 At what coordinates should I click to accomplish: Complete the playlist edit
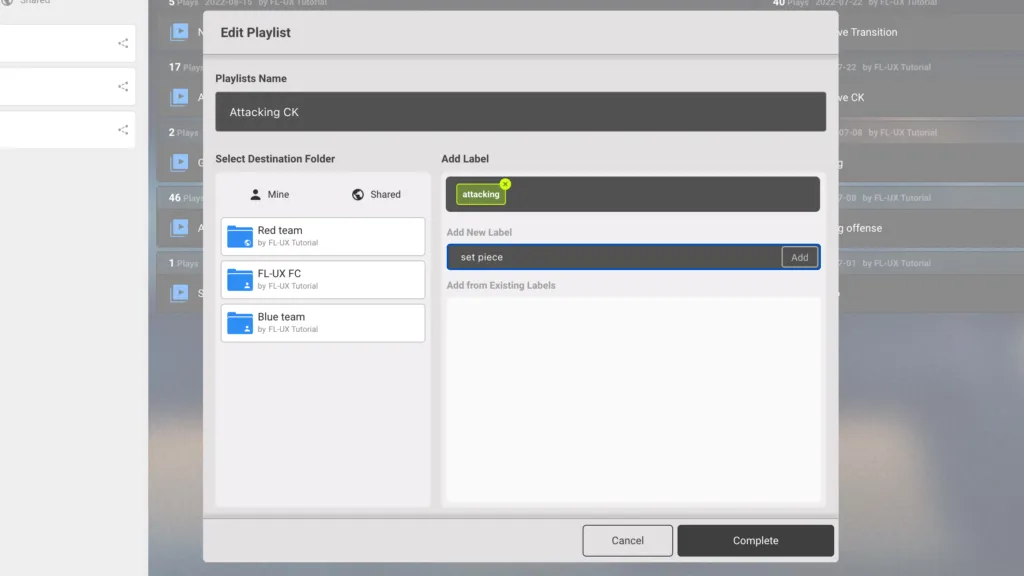point(756,541)
